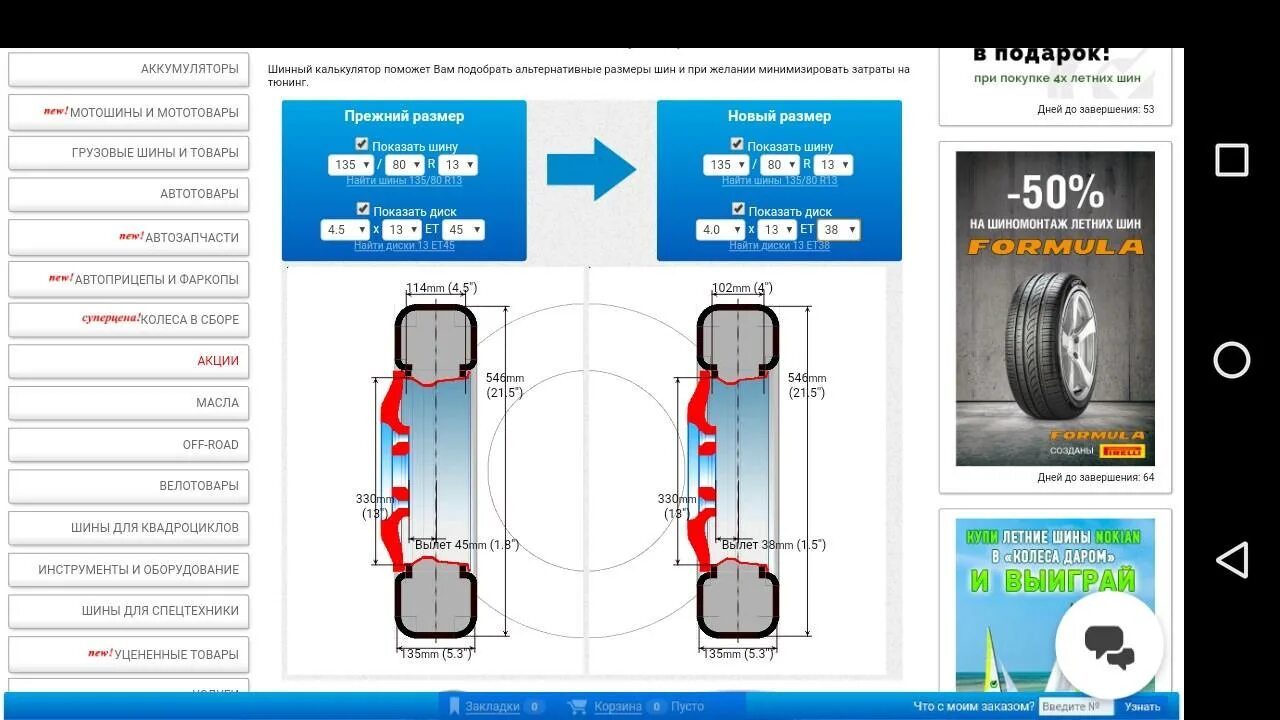Click 'Найти диски 13 ET38' link
Screen dimensions: 1280x720
(x=779, y=246)
